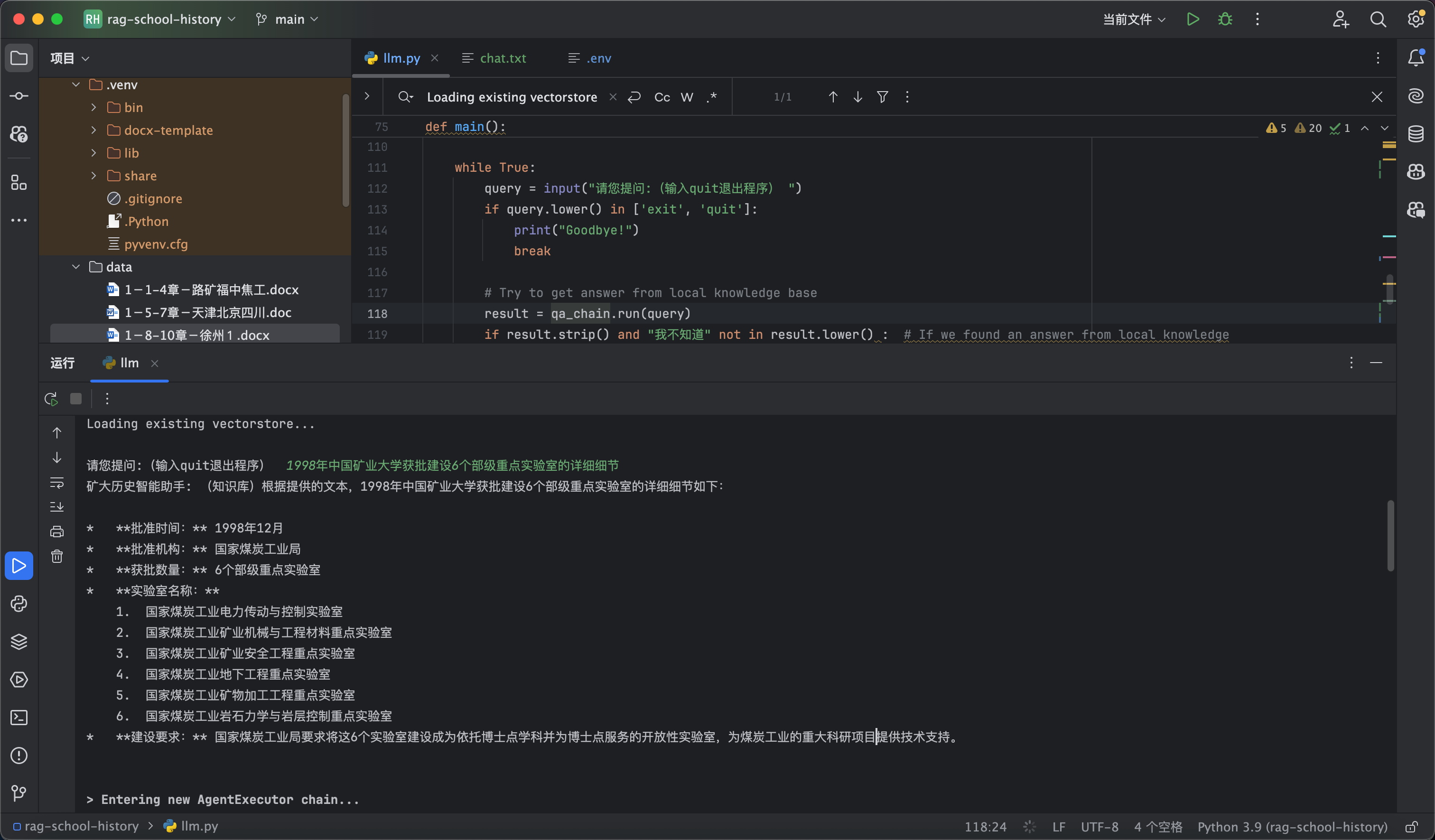Image resolution: width=1435 pixels, height=840 pixels.
Task: Switch to the chat.txt editor tab
Action: click(502, 58)
